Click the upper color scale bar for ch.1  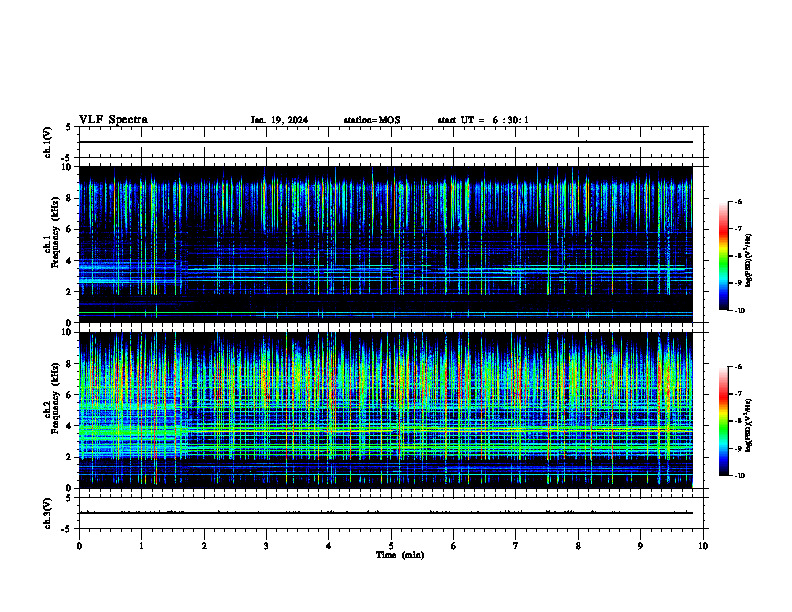click(x=723, y=256)
